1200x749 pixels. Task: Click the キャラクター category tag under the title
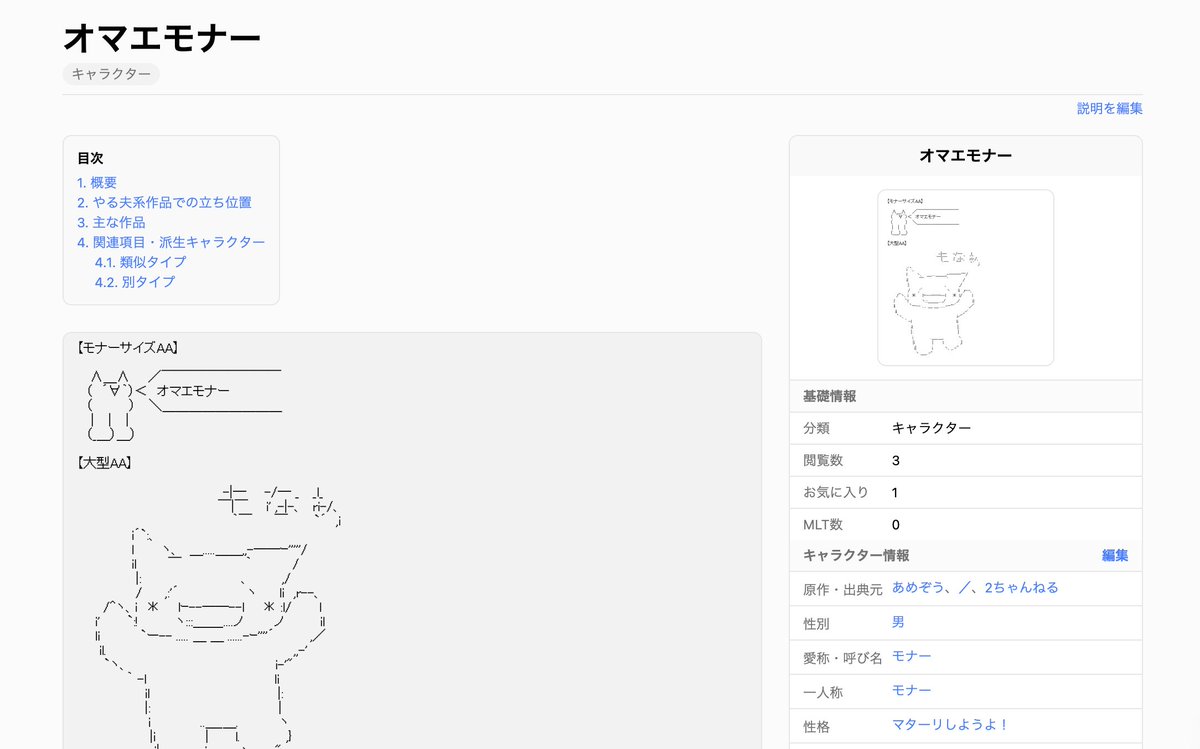tap(111, 74)
